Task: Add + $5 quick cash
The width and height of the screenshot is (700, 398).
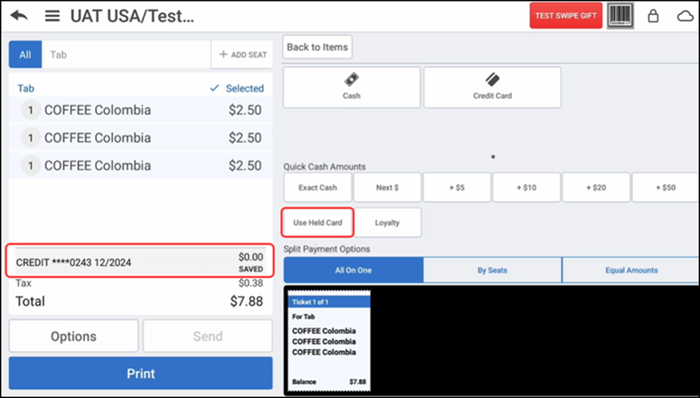Action: click(x=457, y=187)
